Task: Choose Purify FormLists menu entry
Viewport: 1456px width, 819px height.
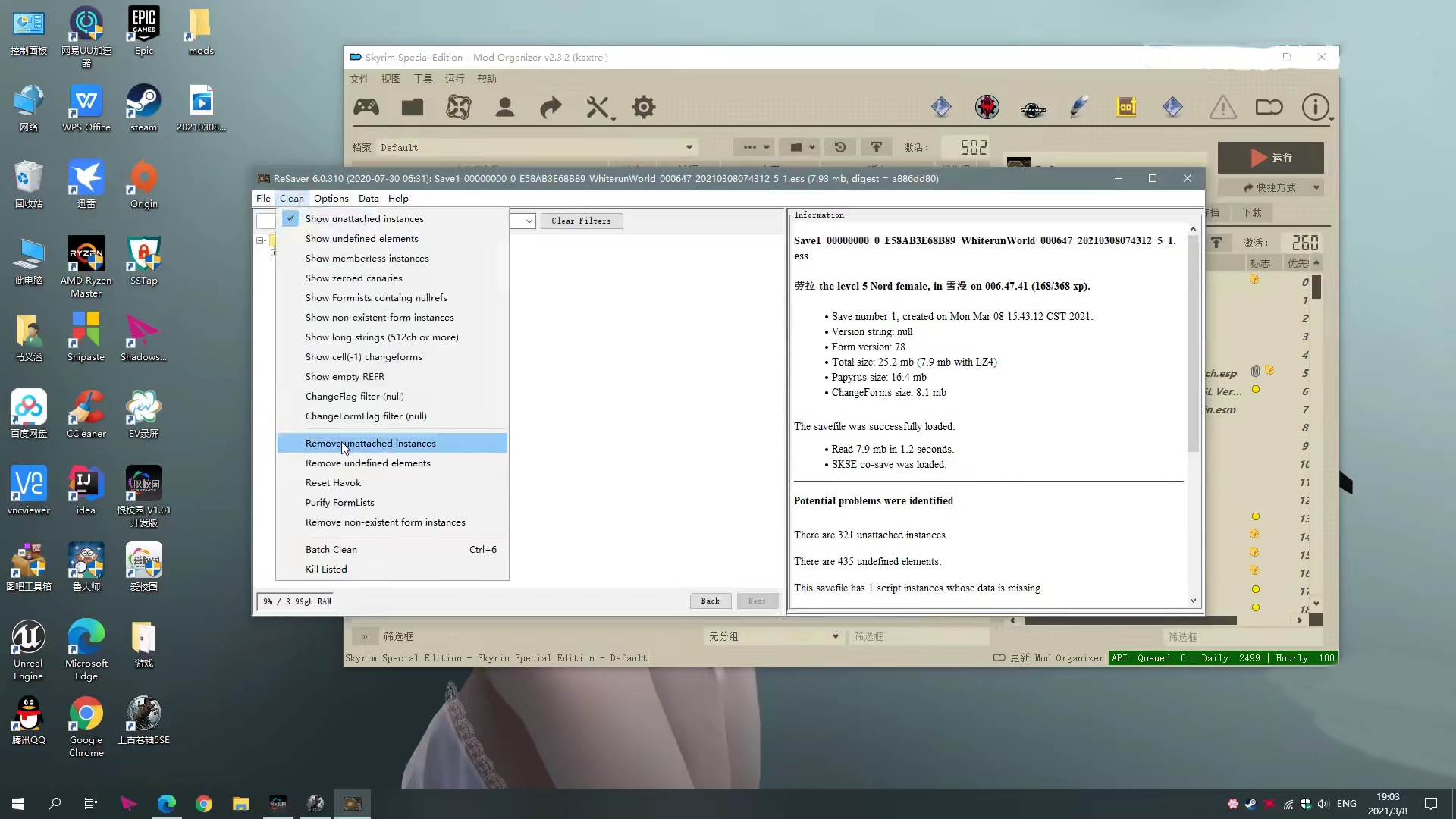Action: pyautogui.click(x=392, y=502)
